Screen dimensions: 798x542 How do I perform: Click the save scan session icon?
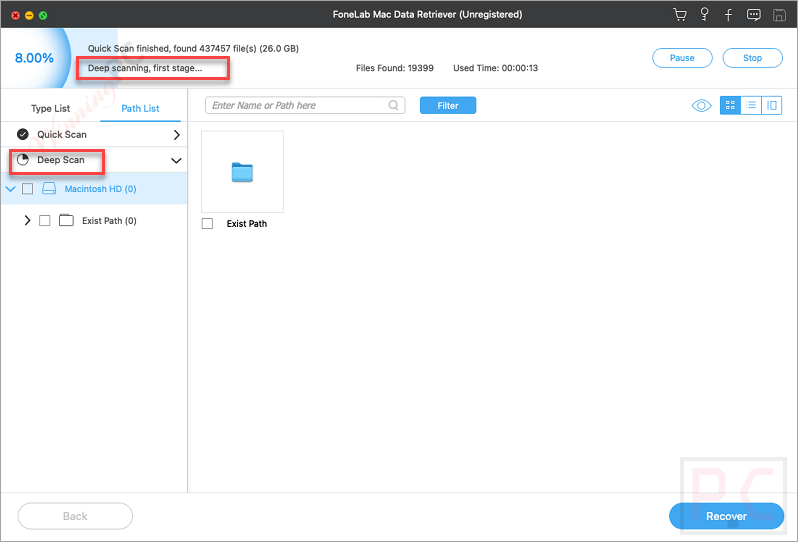tap(779, 15)
